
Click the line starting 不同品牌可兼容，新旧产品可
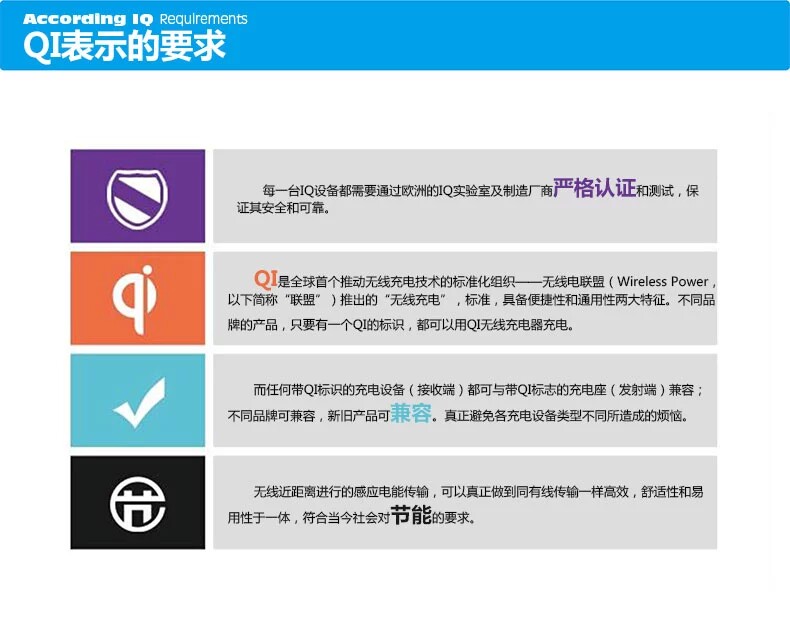(458, 414)
